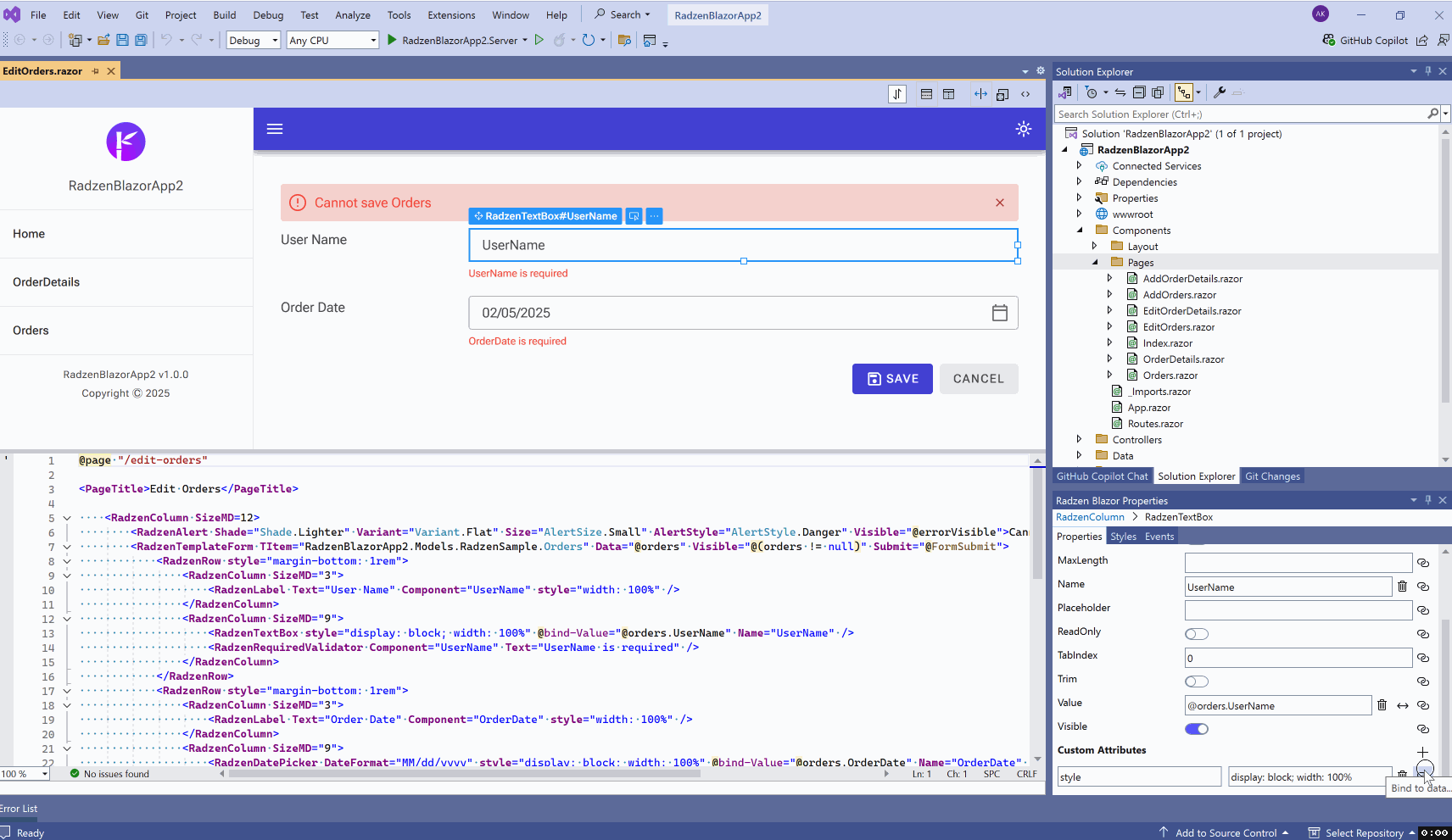Click Add to Source Control in status bar

tap(1224, 833)
